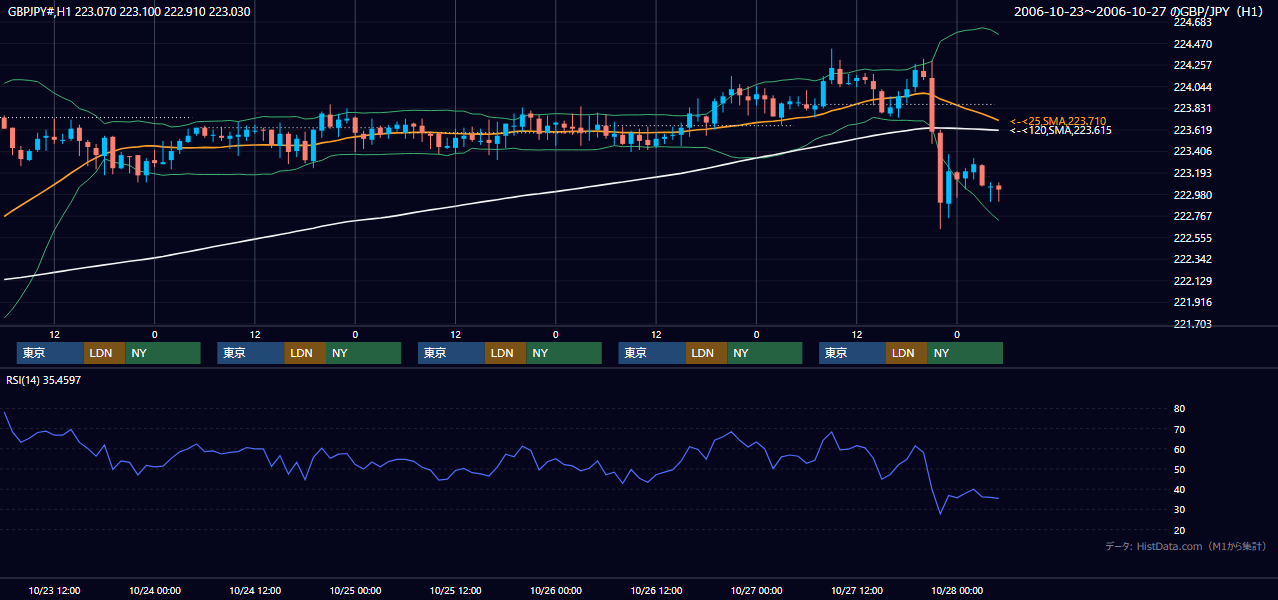Click the 221.703 price axis label
This screenshot has width=1278, height=600.
pyautogui.click(x=1192, y=324)
